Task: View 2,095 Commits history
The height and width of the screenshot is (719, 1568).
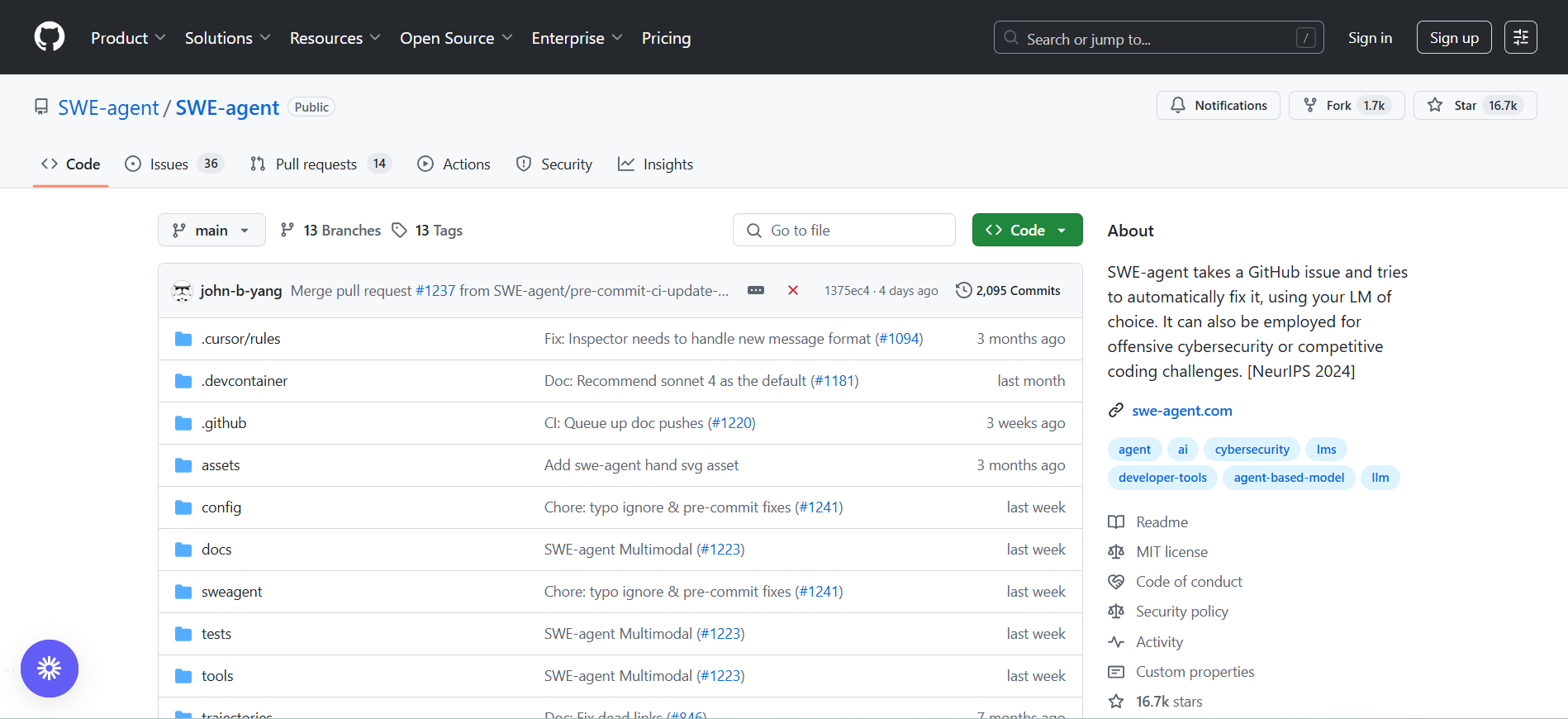Action: click(x=1009, y=290)
